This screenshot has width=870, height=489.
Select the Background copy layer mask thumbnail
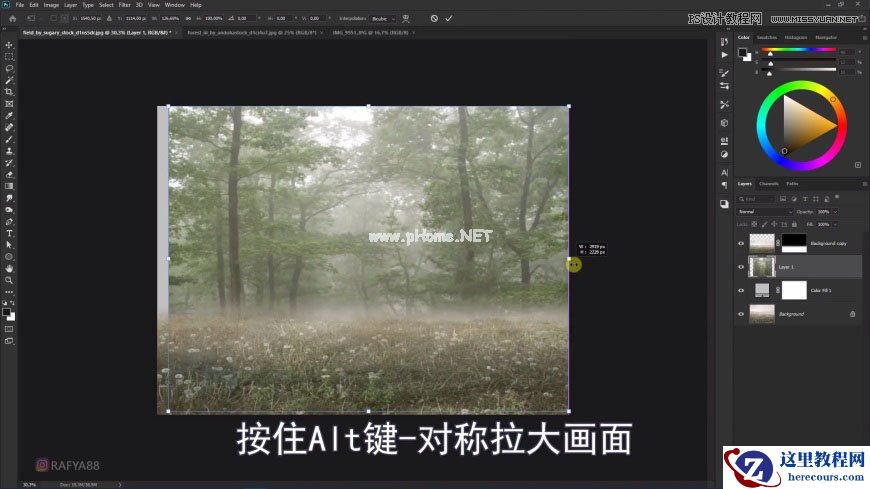tap(794, 243)
